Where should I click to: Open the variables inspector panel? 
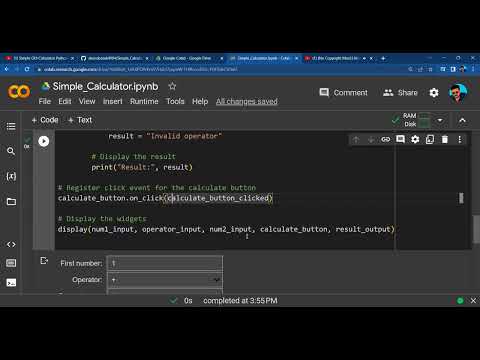point(11,176)
